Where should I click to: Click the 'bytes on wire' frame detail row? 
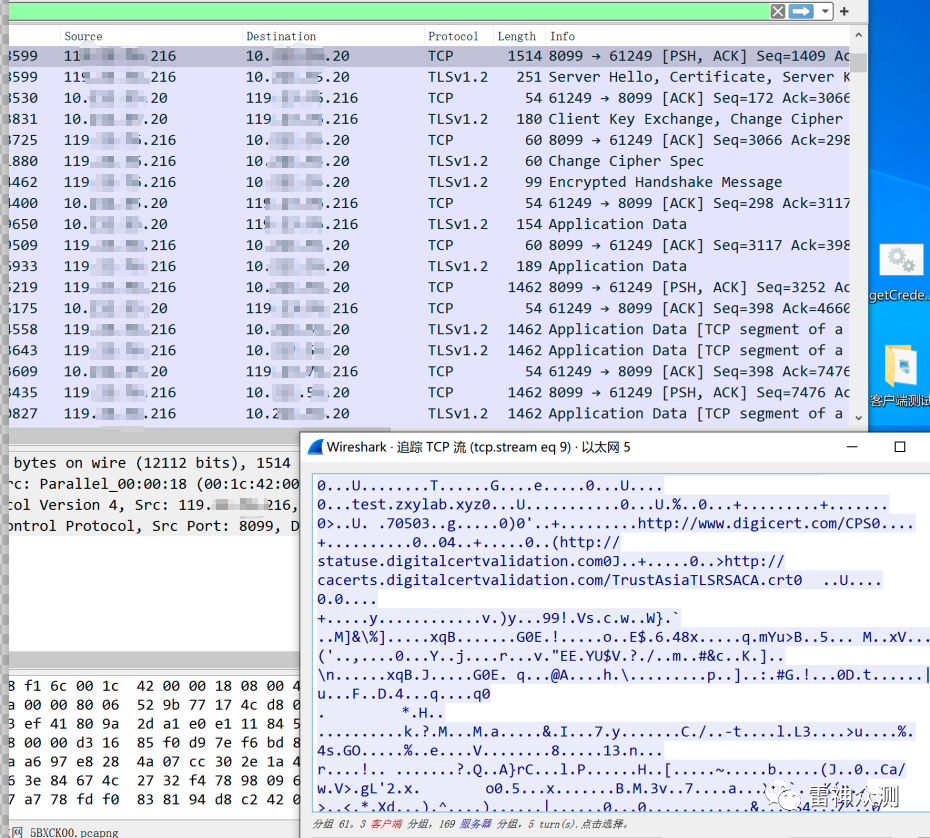tap(154, 463)
